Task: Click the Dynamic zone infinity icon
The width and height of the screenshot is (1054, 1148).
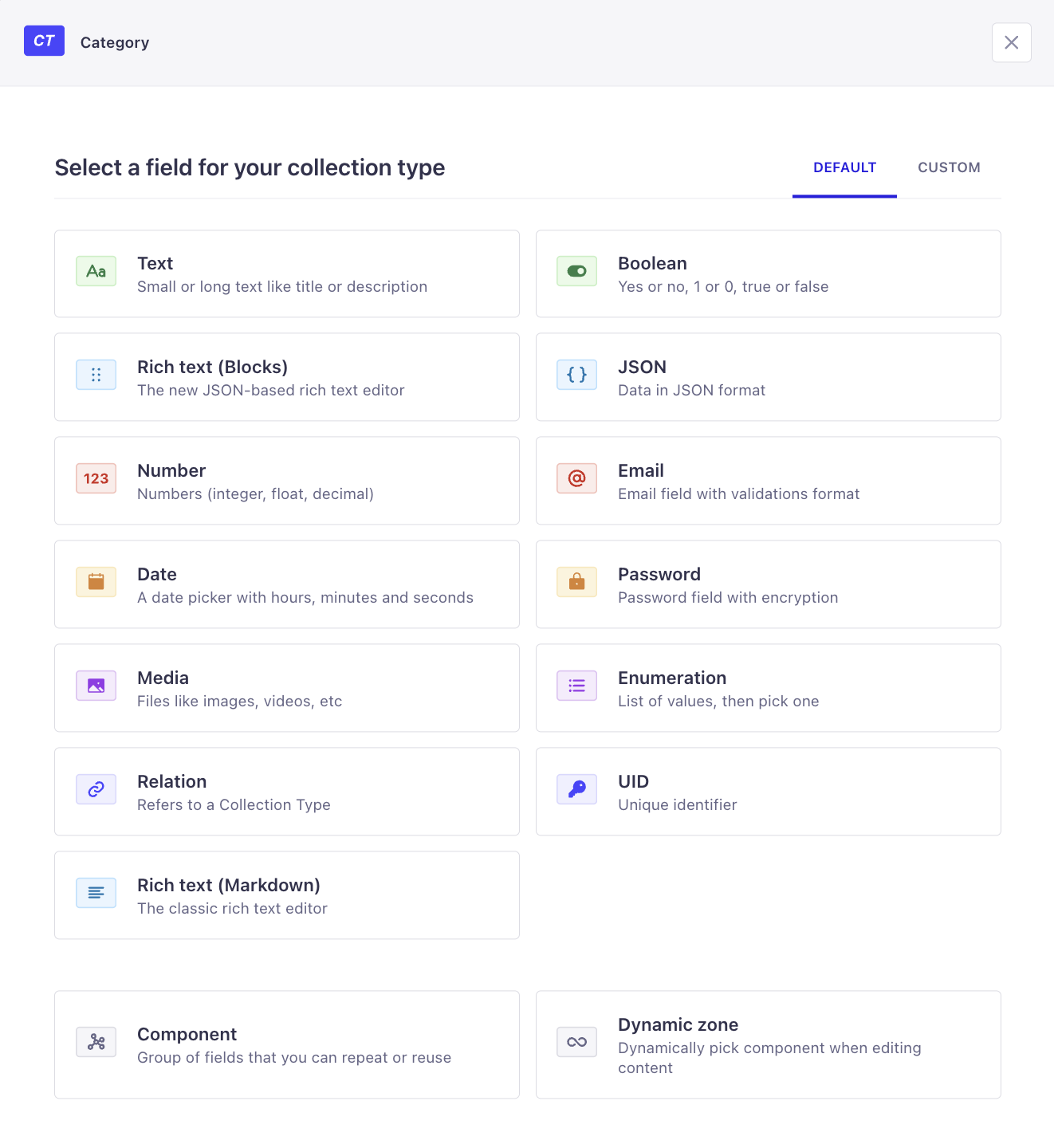Action: point(576,1042)
